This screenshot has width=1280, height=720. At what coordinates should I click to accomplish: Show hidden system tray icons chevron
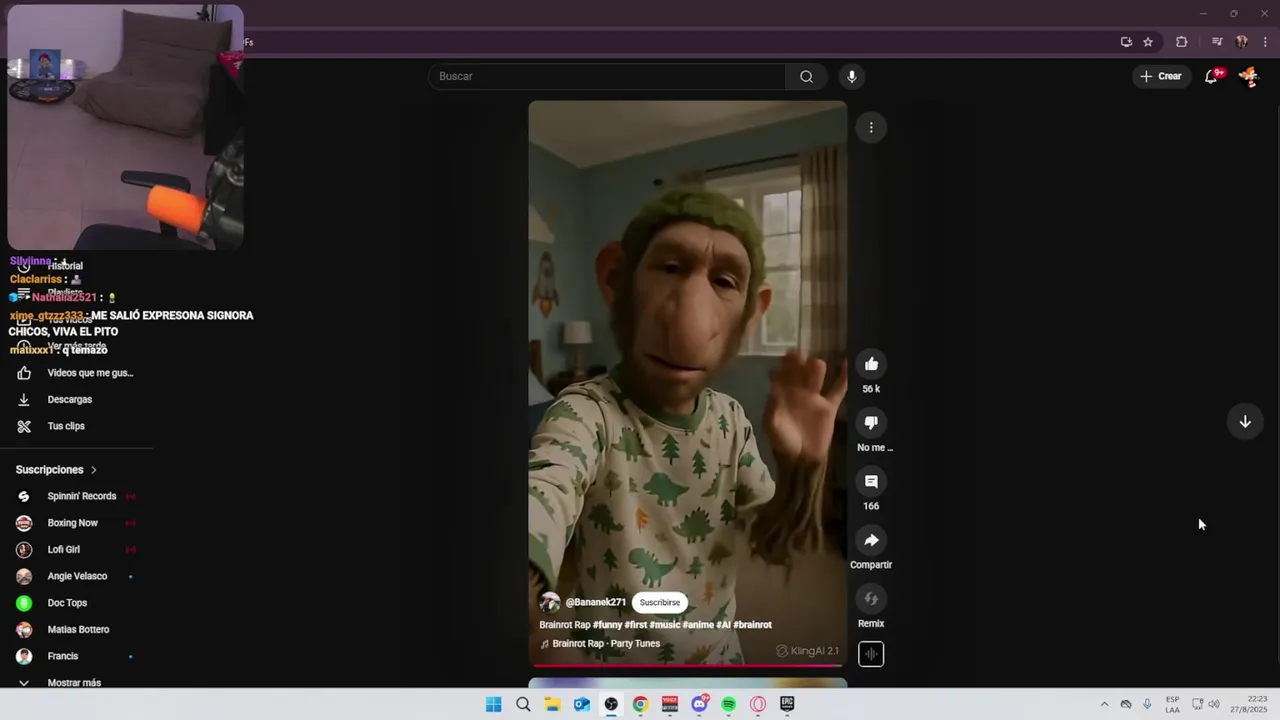1104,704
